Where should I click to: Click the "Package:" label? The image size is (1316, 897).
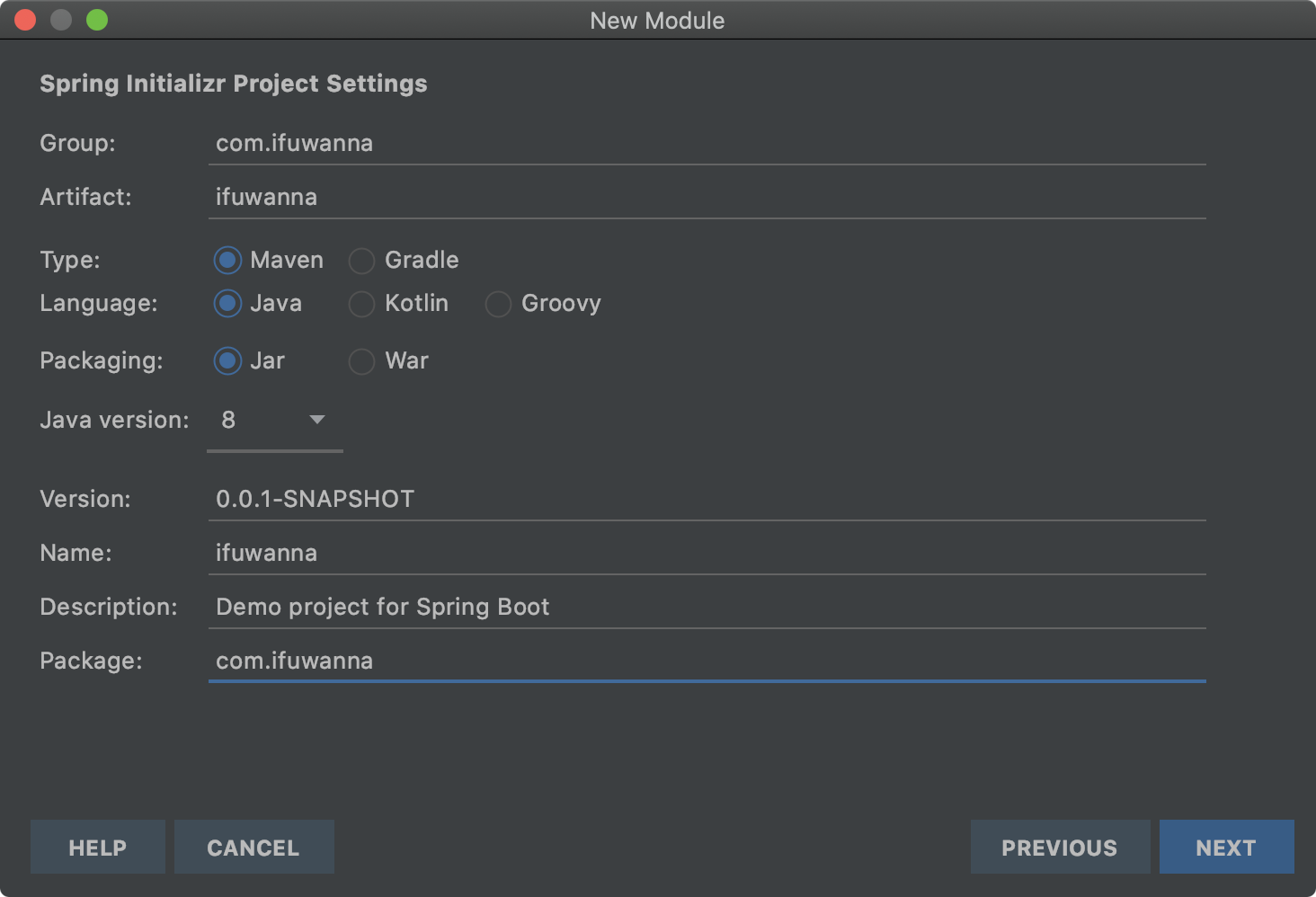point(91,662)
